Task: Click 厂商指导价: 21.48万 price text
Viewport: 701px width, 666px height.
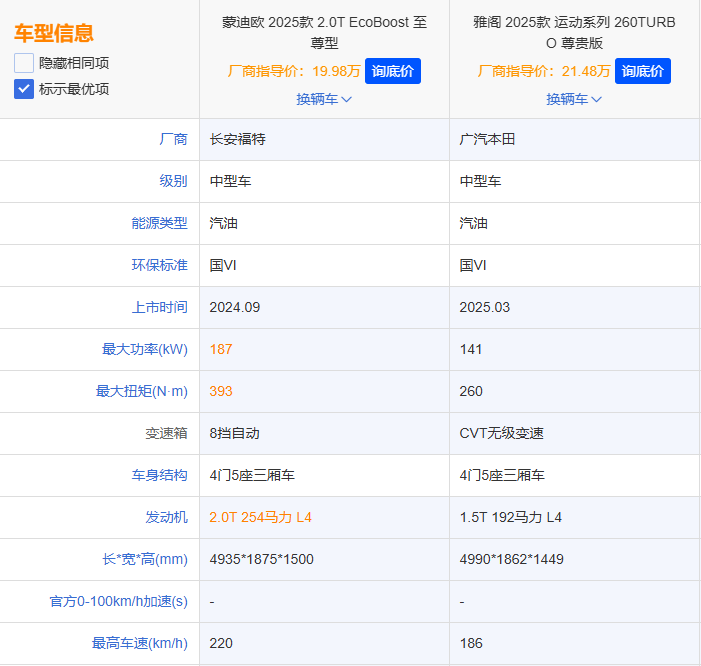Action: 544,71
